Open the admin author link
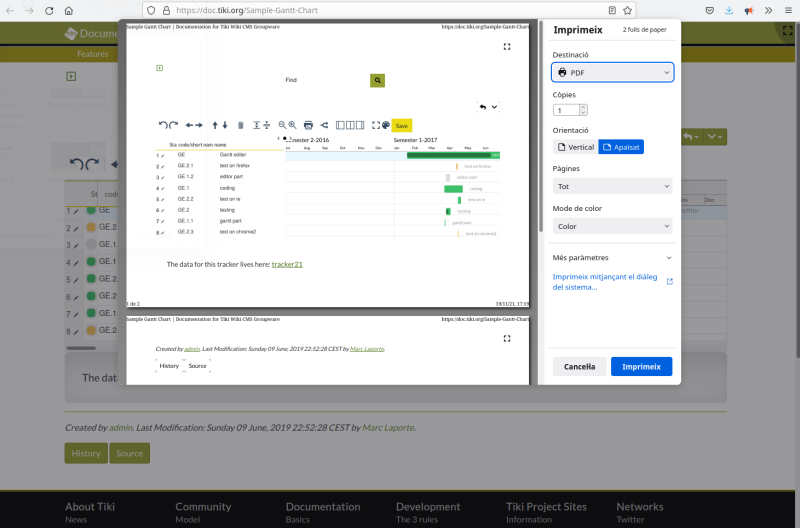The height and width of the screenshot is (528, 800). [x=120, y=428]
